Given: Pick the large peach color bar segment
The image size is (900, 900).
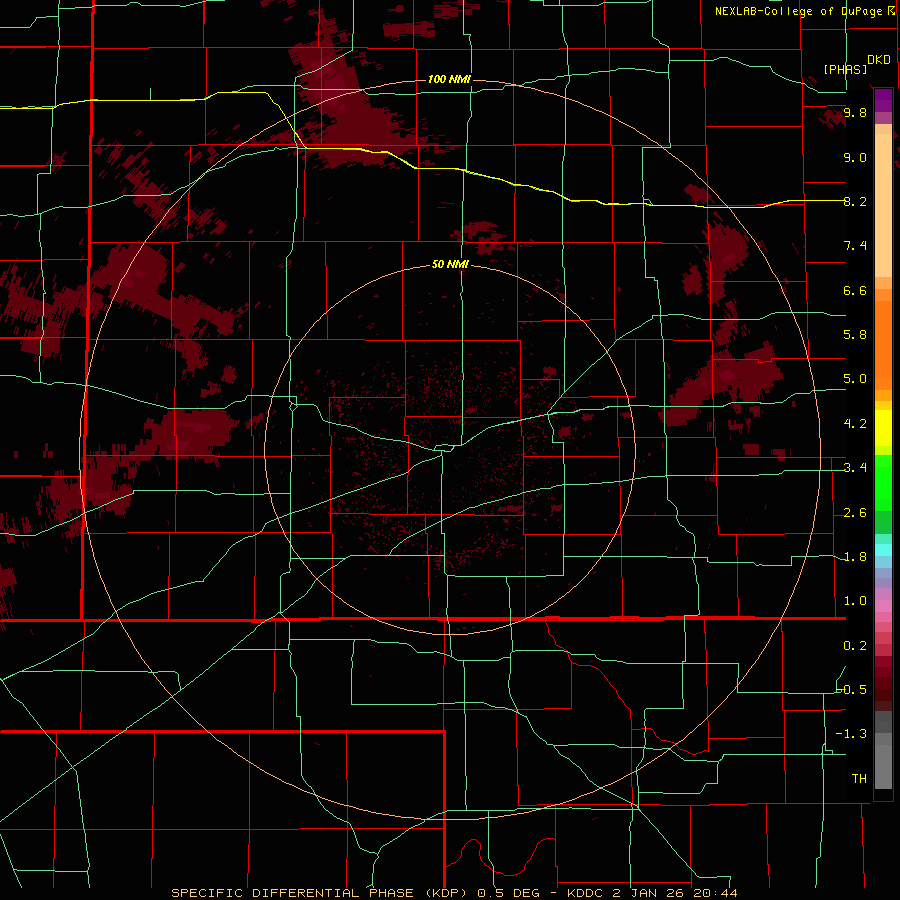Looking at the screenshot, I should 883,206.
